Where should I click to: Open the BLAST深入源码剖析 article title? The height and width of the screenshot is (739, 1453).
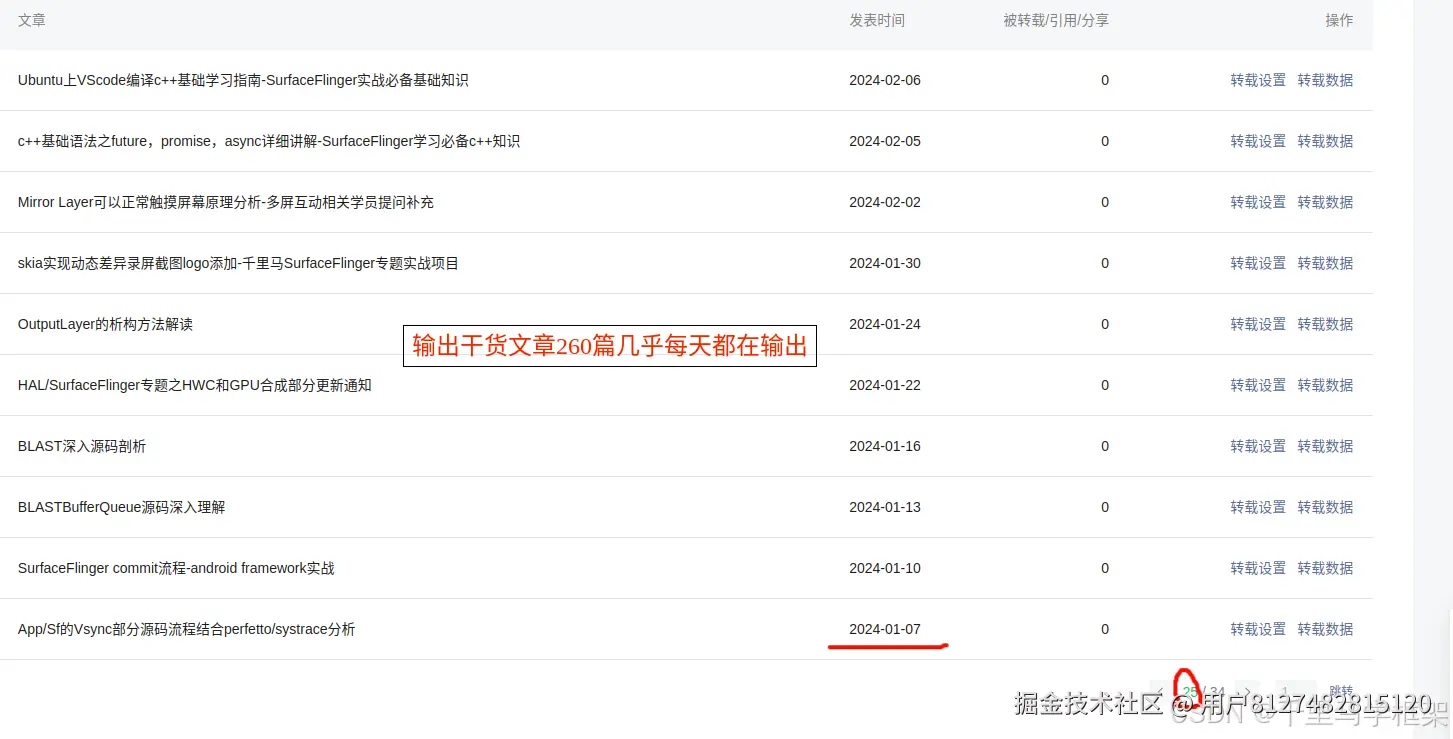(82, 446)
